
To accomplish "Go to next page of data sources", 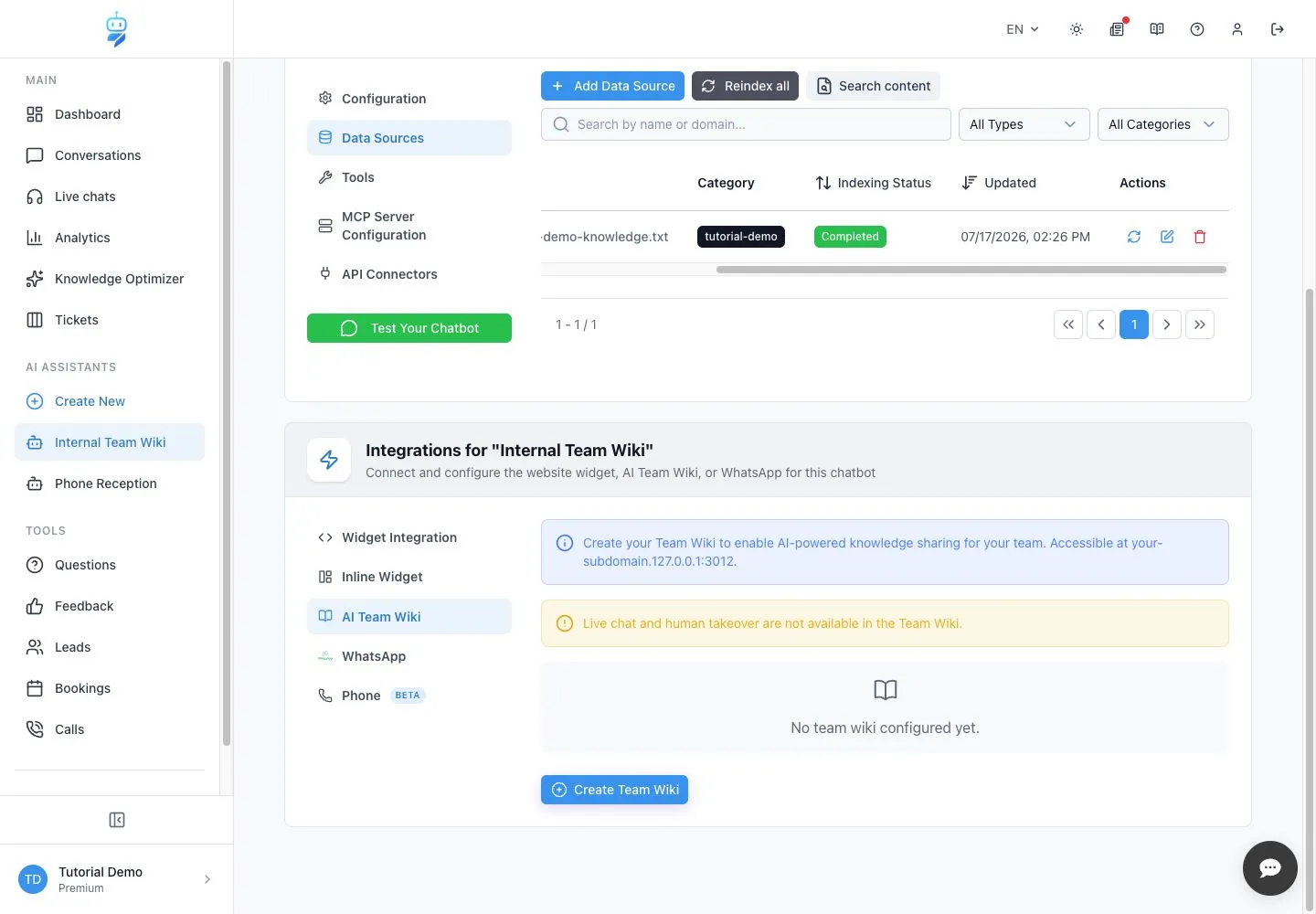I will (1167, 324).
